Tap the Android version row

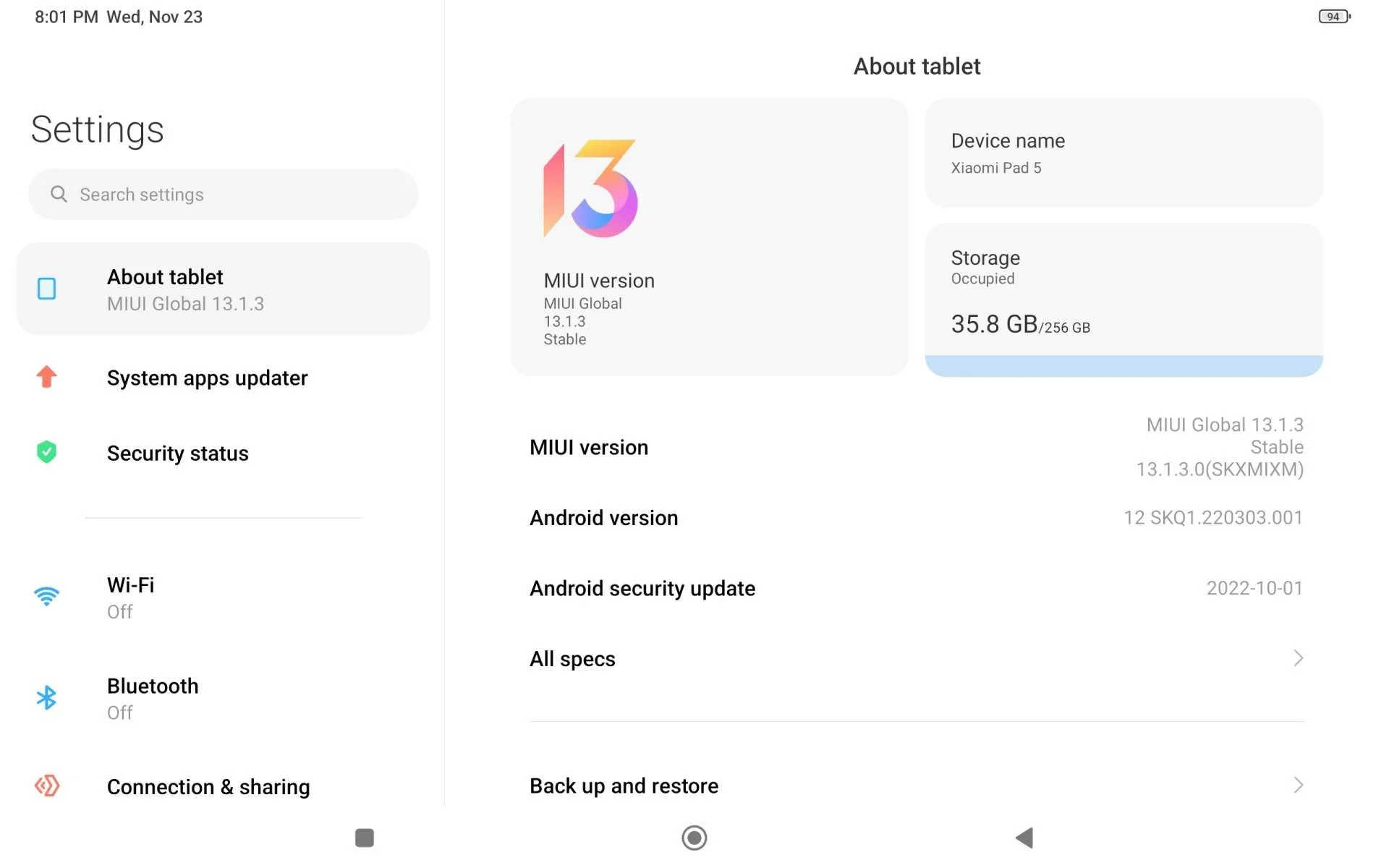tap(917, 518)
